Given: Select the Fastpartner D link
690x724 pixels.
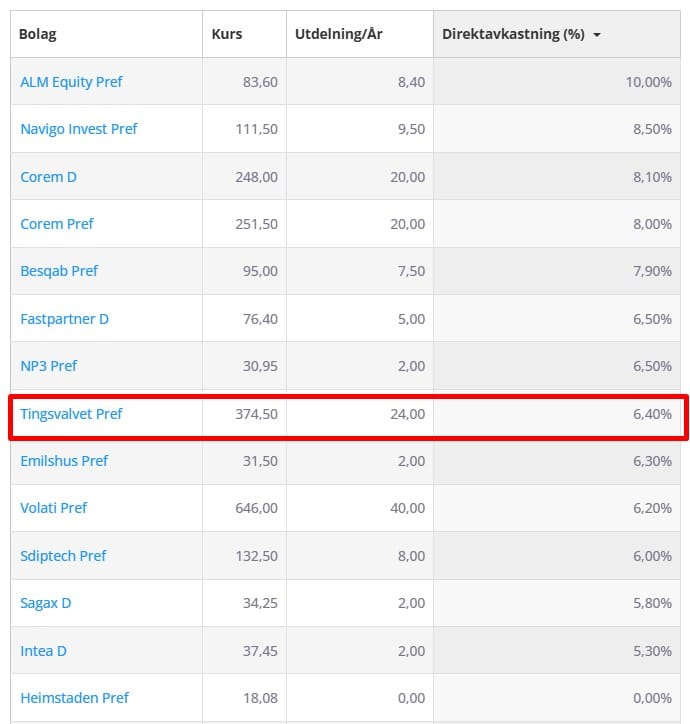Looking at the screenshot, I should point(64,319).
